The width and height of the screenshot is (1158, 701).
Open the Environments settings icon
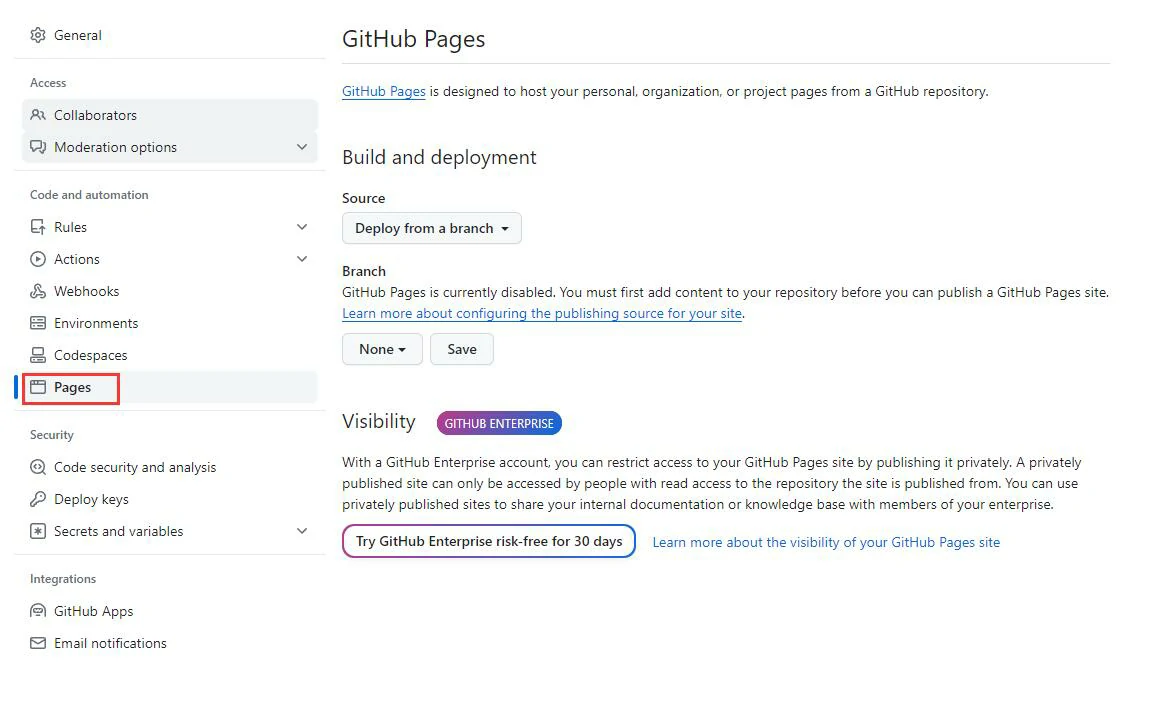tap(38, 323)
